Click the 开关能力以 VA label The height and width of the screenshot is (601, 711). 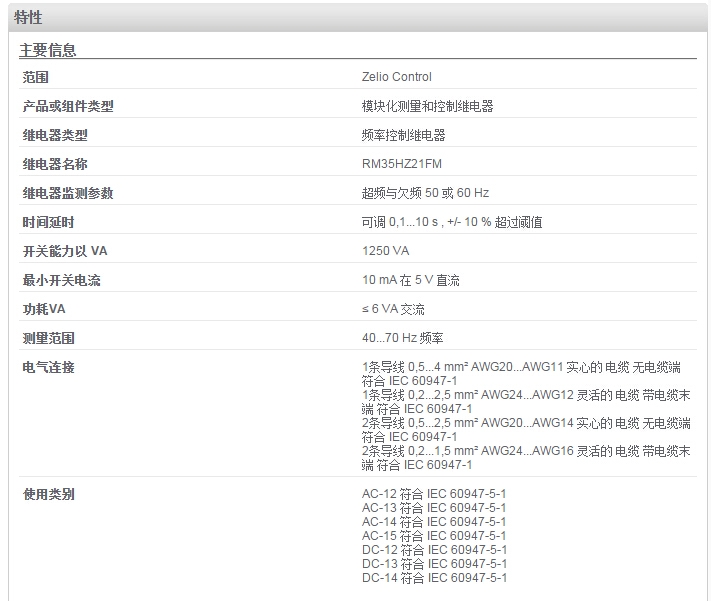click(65, 251)
